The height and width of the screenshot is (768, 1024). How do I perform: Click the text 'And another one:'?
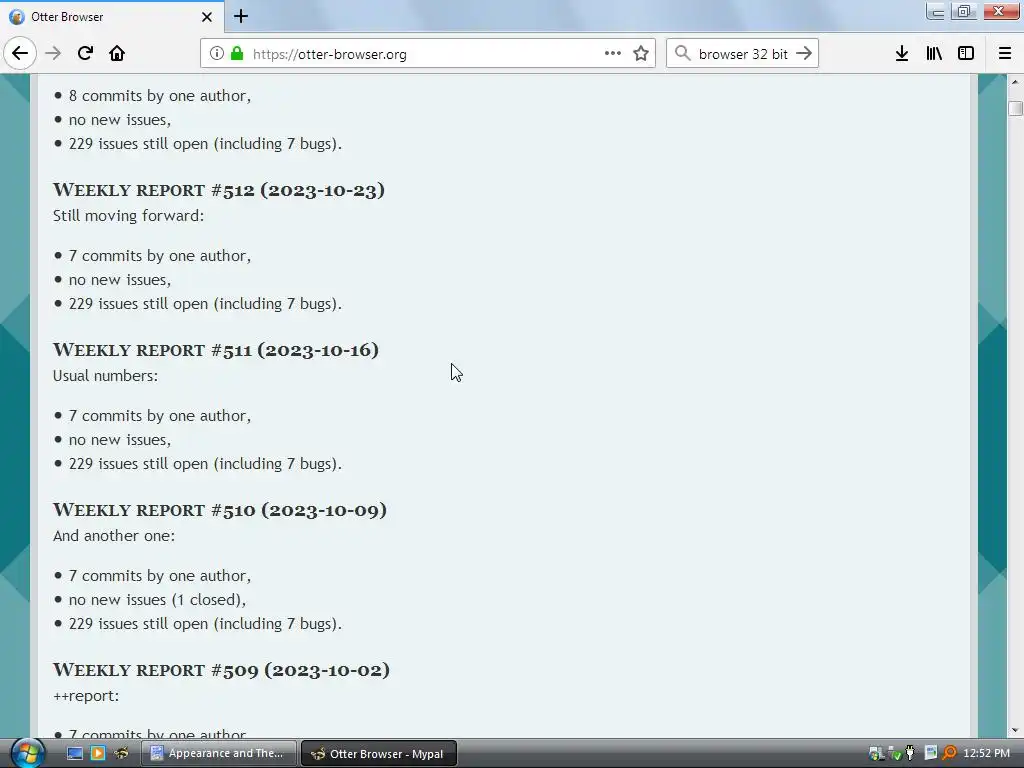point(114,536)
